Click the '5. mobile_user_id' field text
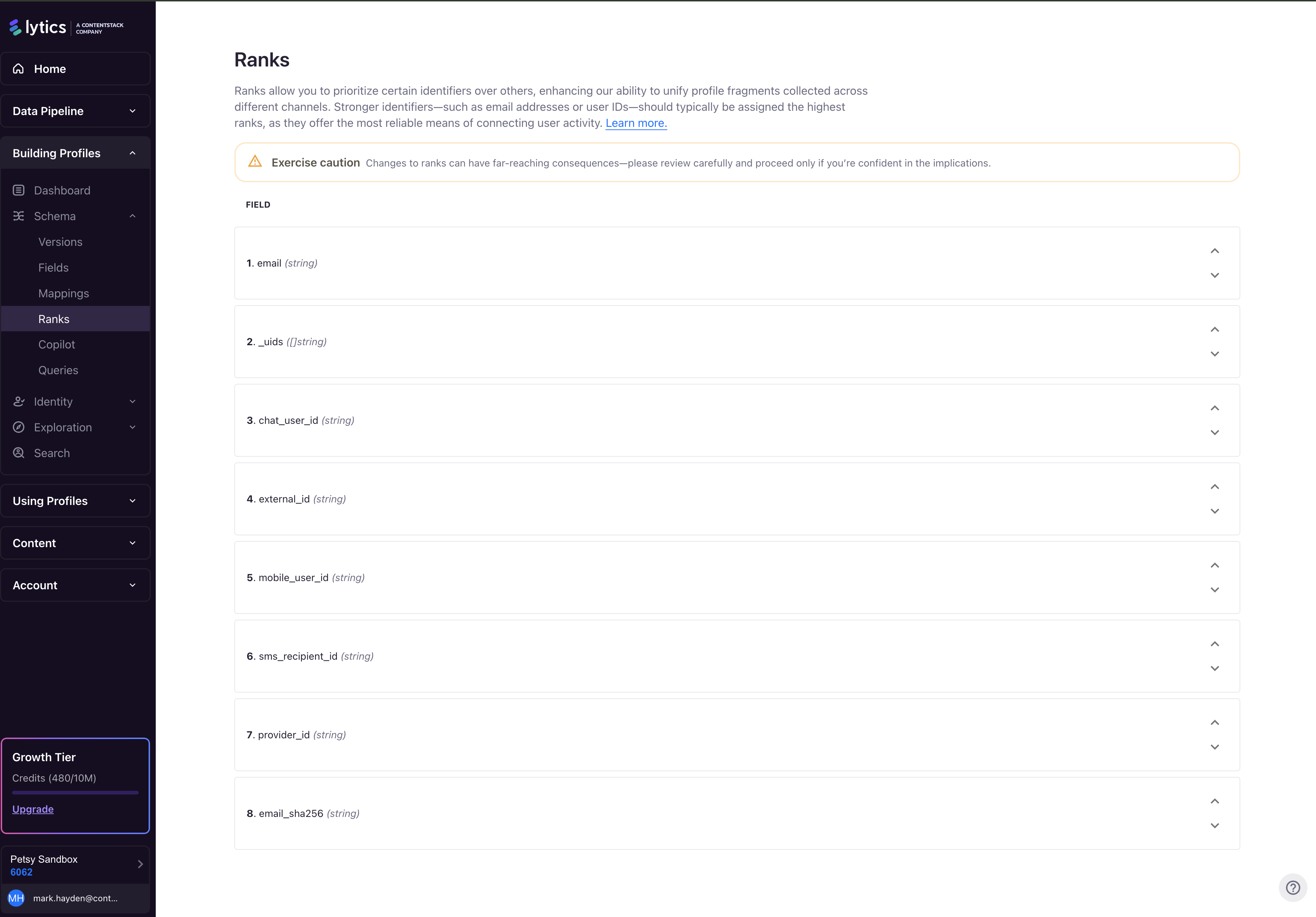Image resolution: width=1316 pixels, height=917 pixels. click(x=287, y=578)
